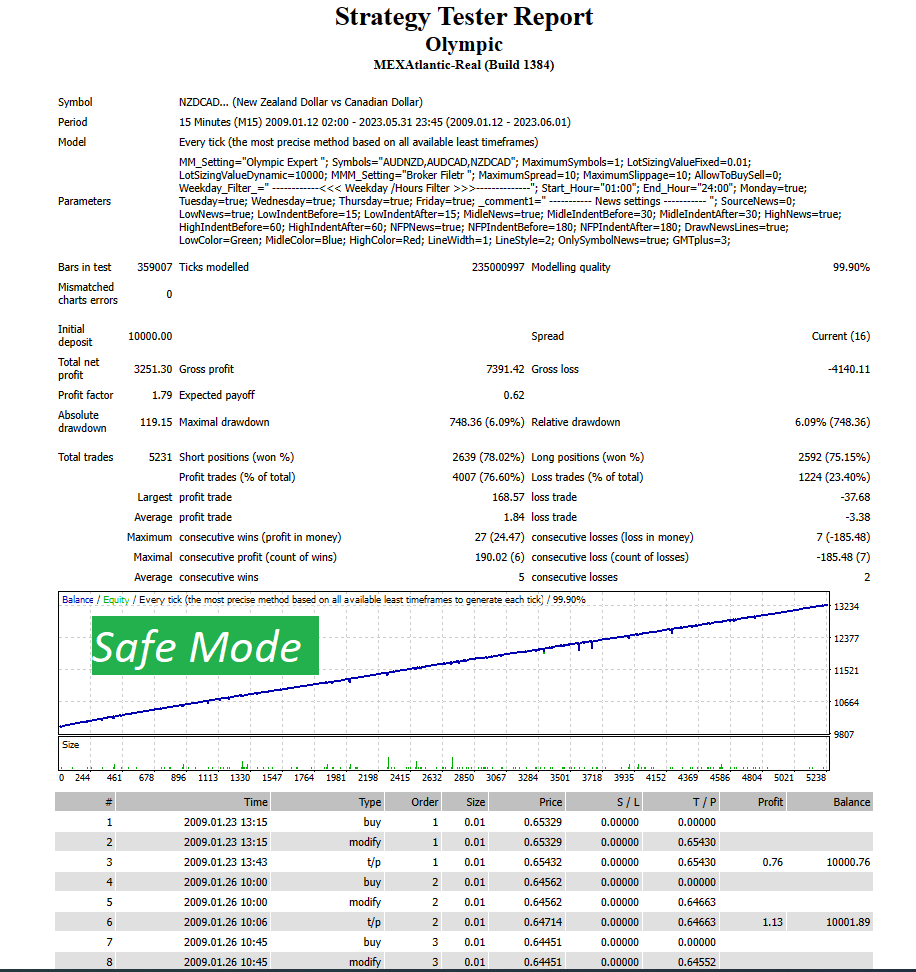Click the balance value 10001.89

pyautogui.click(x=848, y=922)
